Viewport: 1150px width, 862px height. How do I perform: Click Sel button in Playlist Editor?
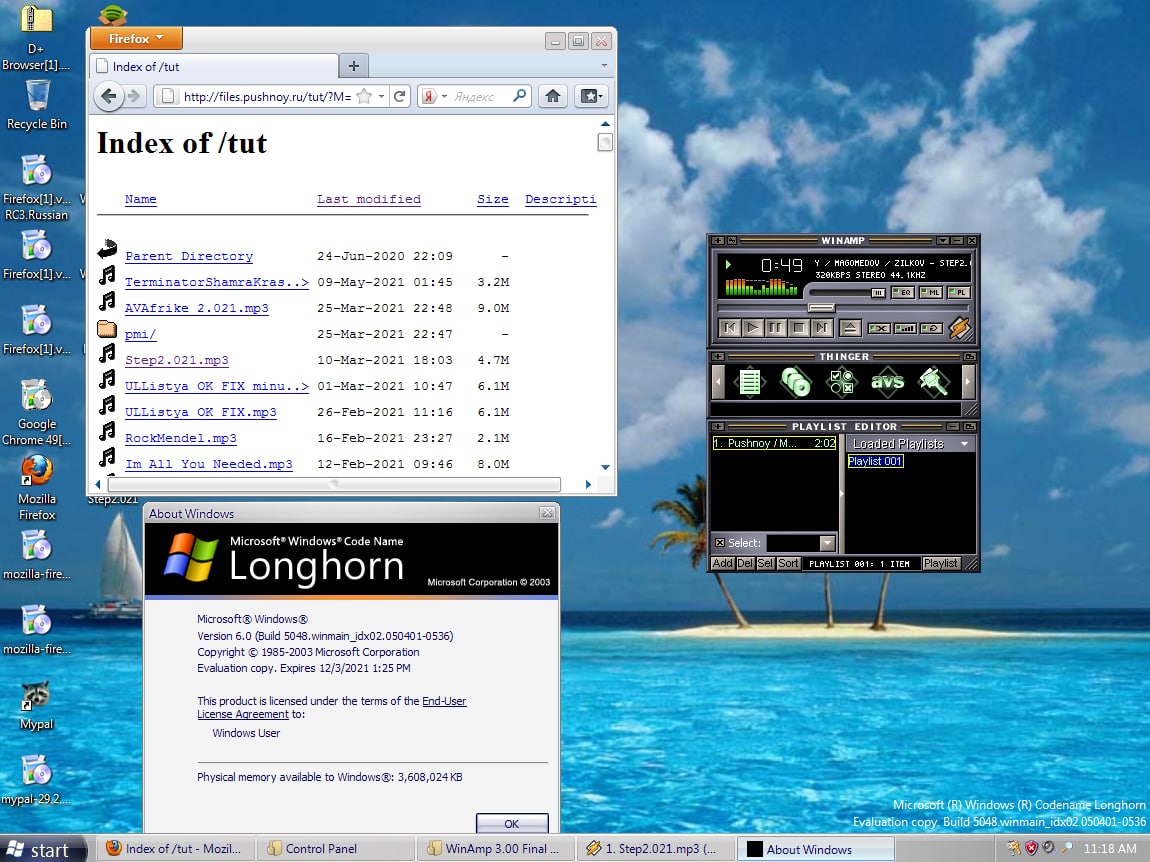tap(765, 563)
